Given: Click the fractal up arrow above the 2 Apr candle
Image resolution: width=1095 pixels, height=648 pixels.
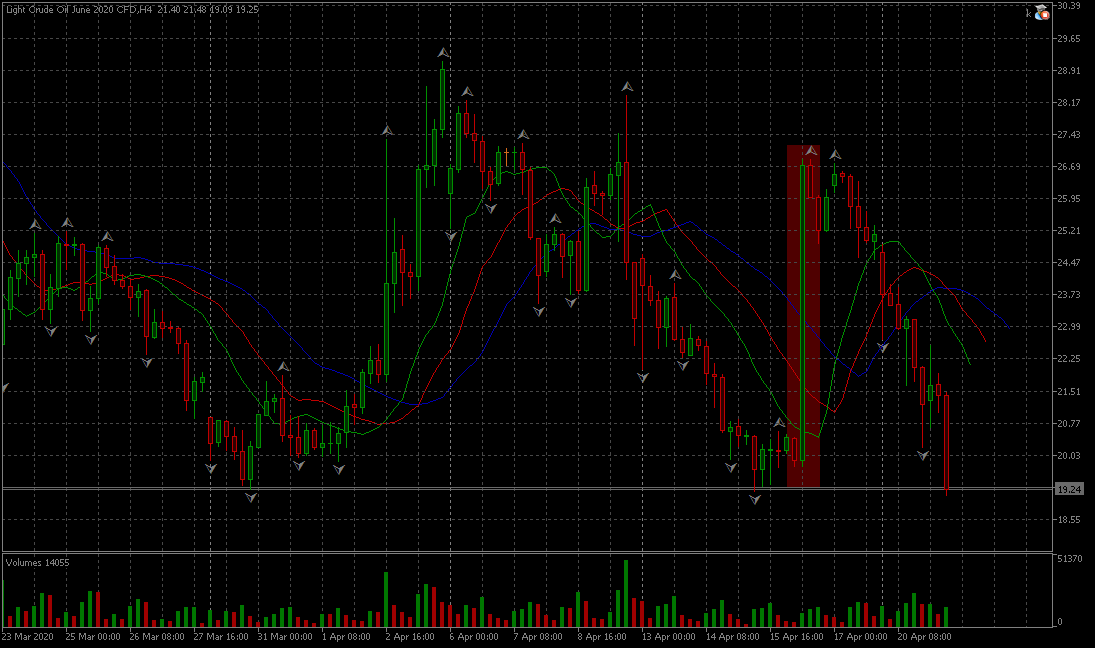Looking at the screenshot, I should click(x=387, y=131).
